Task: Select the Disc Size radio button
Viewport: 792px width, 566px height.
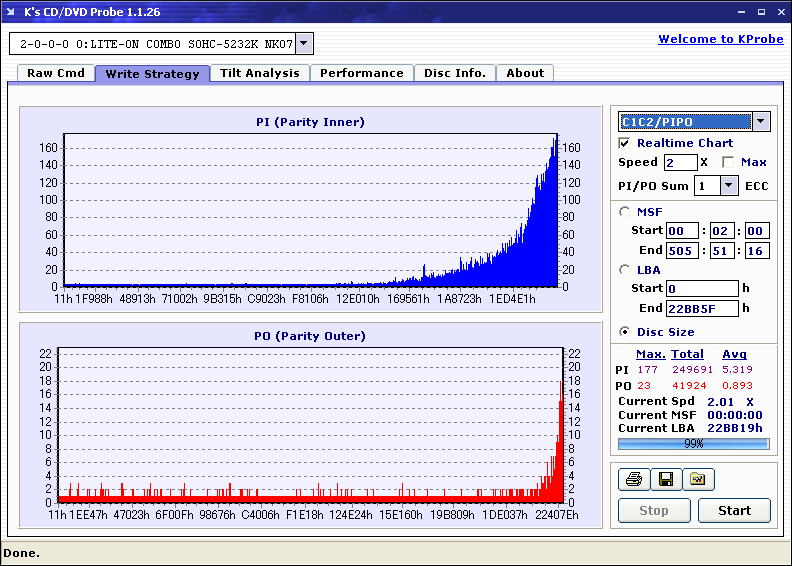Action: [x=625, y=332]
